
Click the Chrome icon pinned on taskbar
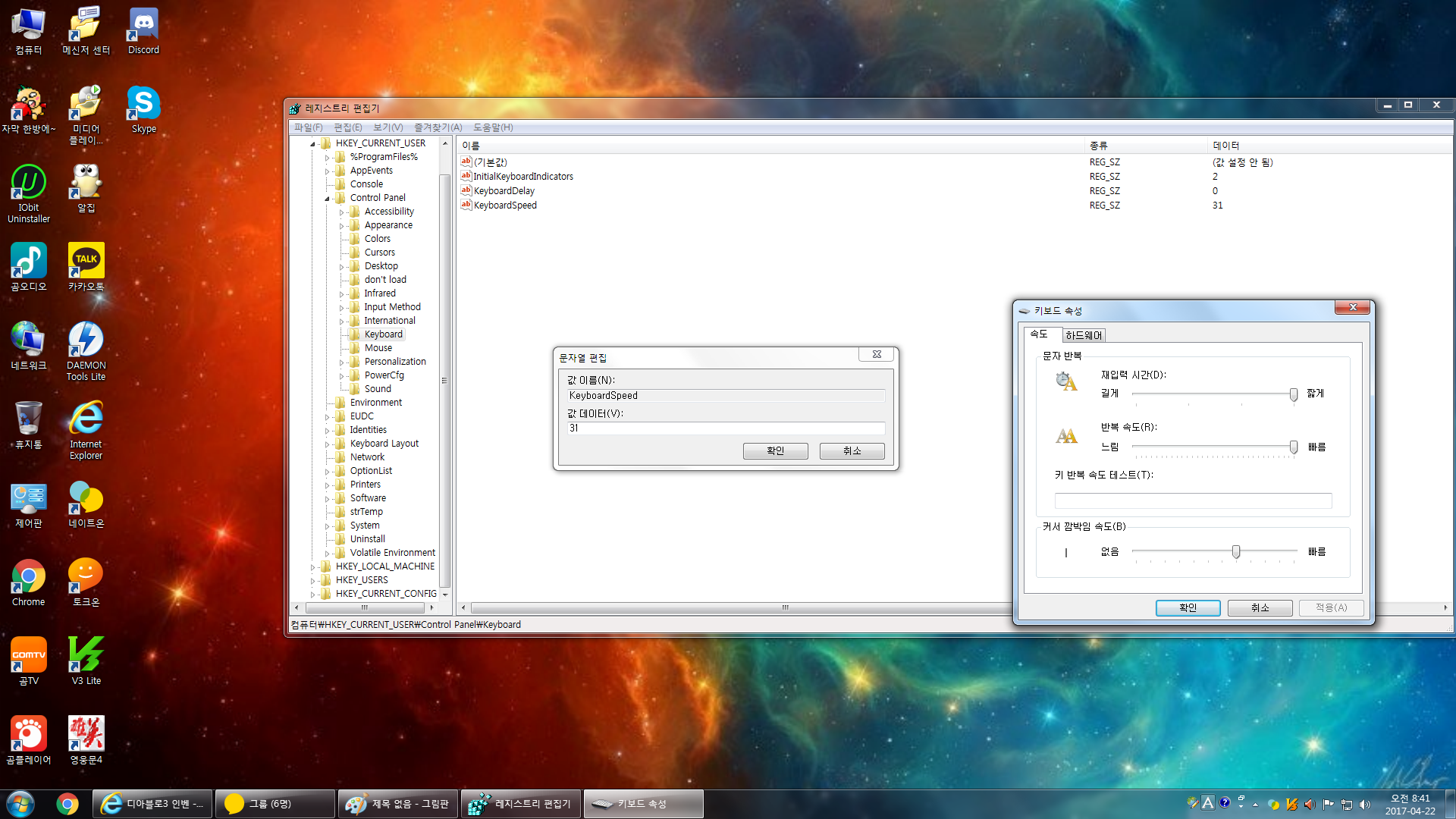pos(67,804)
